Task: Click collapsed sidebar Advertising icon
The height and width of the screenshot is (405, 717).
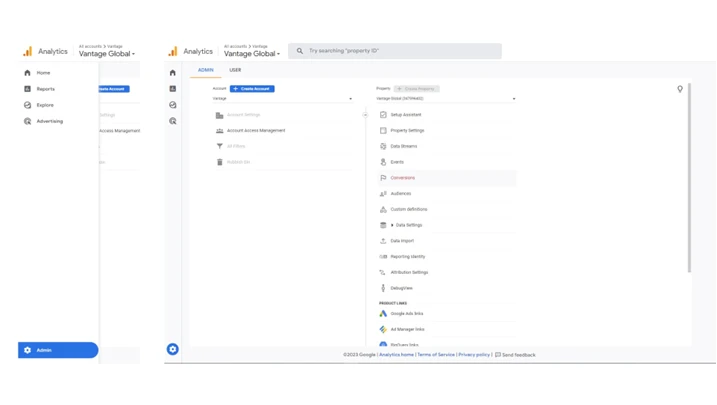Action: (173, 121)
